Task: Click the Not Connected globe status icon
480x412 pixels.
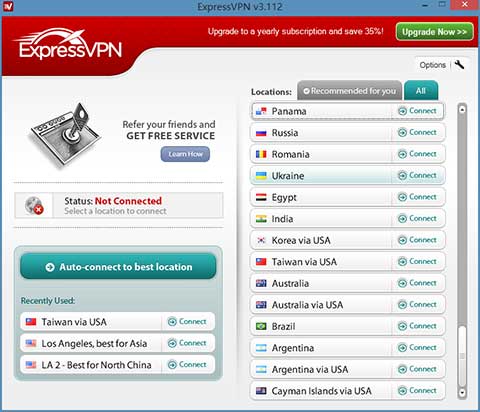Action: [x=34, y=205]
